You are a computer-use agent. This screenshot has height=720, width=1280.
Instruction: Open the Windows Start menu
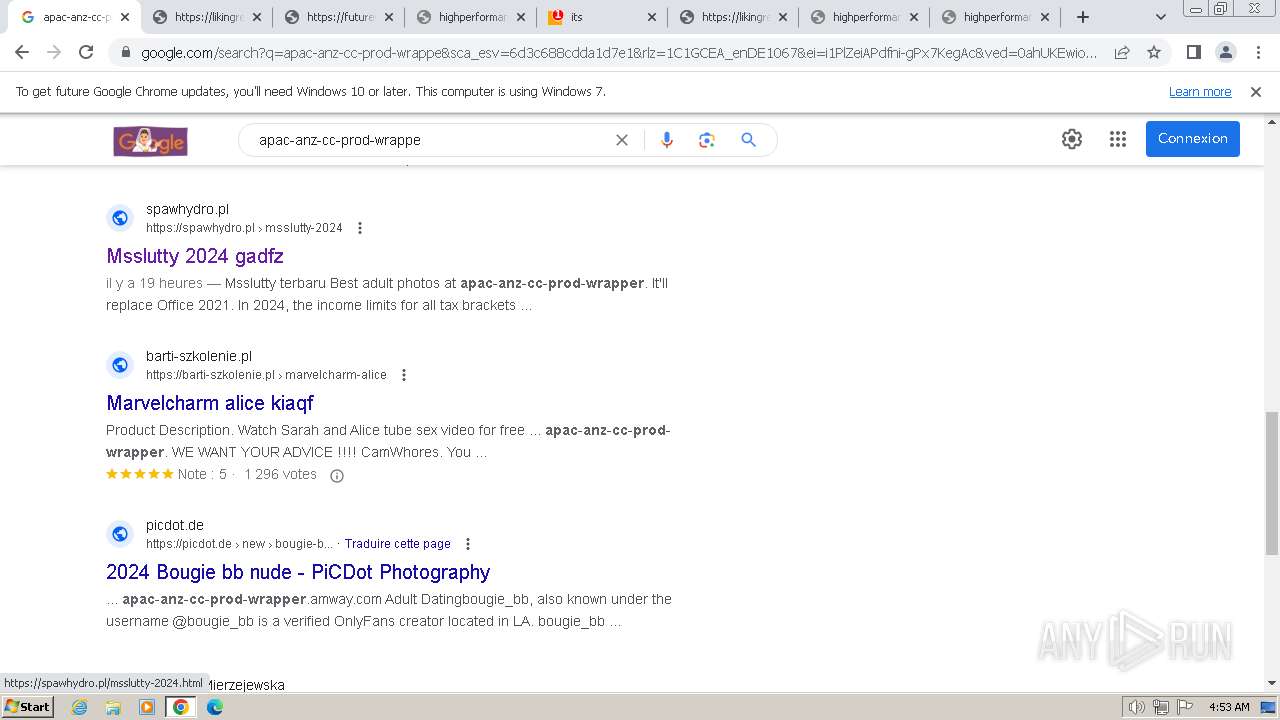click(27, 707)
